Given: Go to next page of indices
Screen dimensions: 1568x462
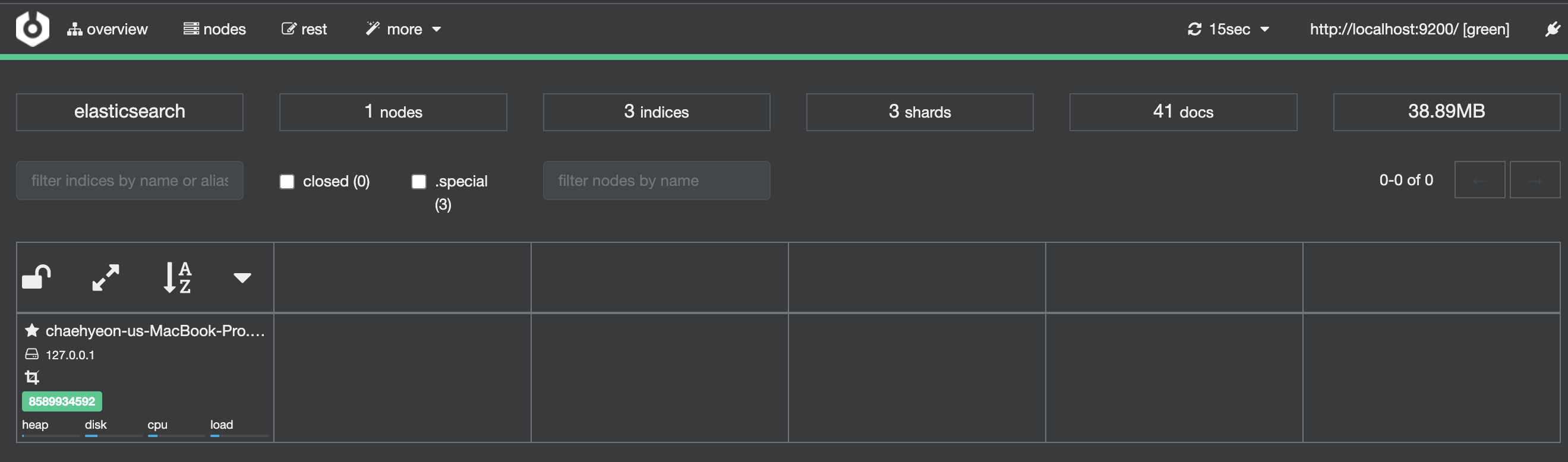Looking at the screenshot, I should [1535, 180].
